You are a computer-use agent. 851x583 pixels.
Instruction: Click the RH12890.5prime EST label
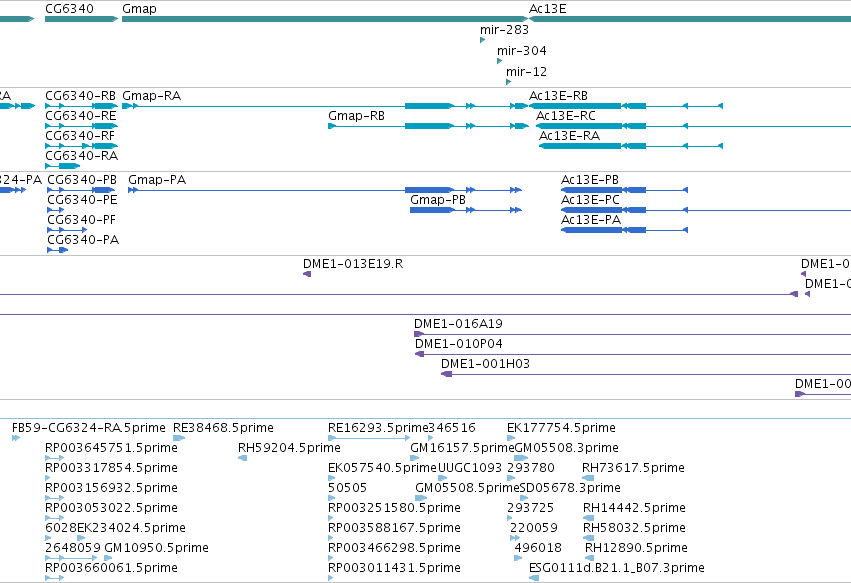(x=636, y=548)
